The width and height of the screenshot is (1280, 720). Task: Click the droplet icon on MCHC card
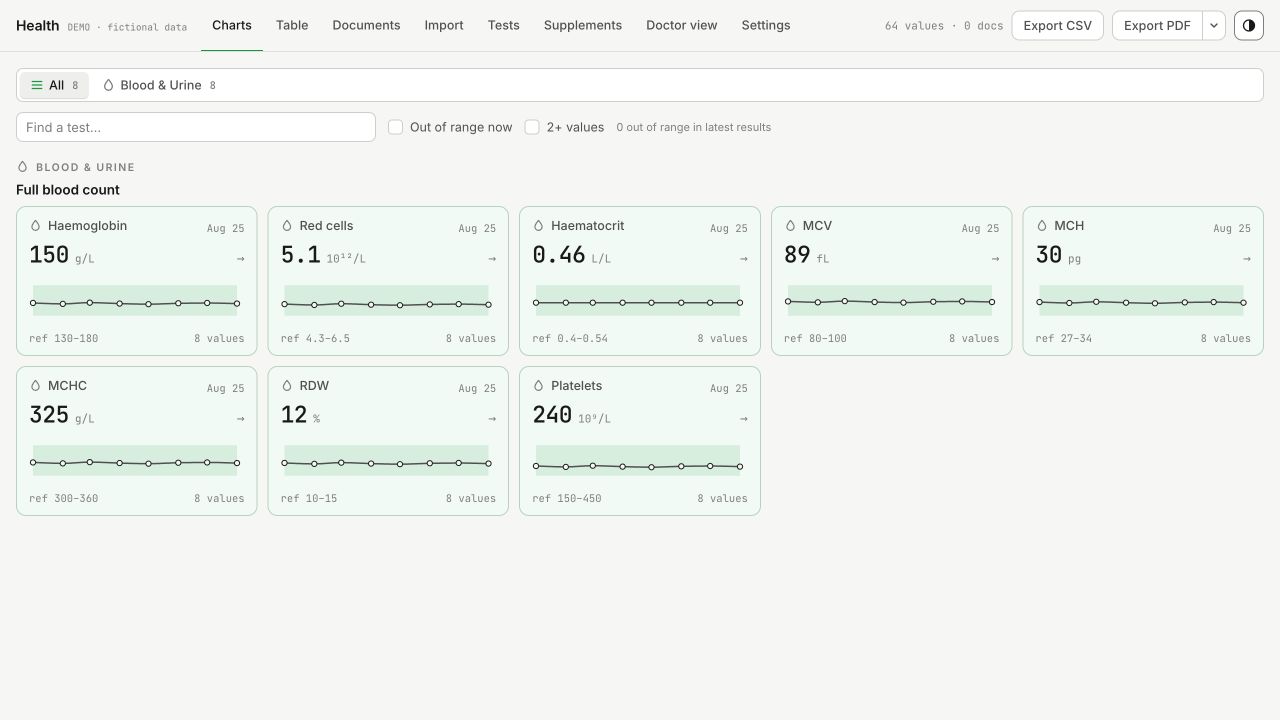[36, 386]
